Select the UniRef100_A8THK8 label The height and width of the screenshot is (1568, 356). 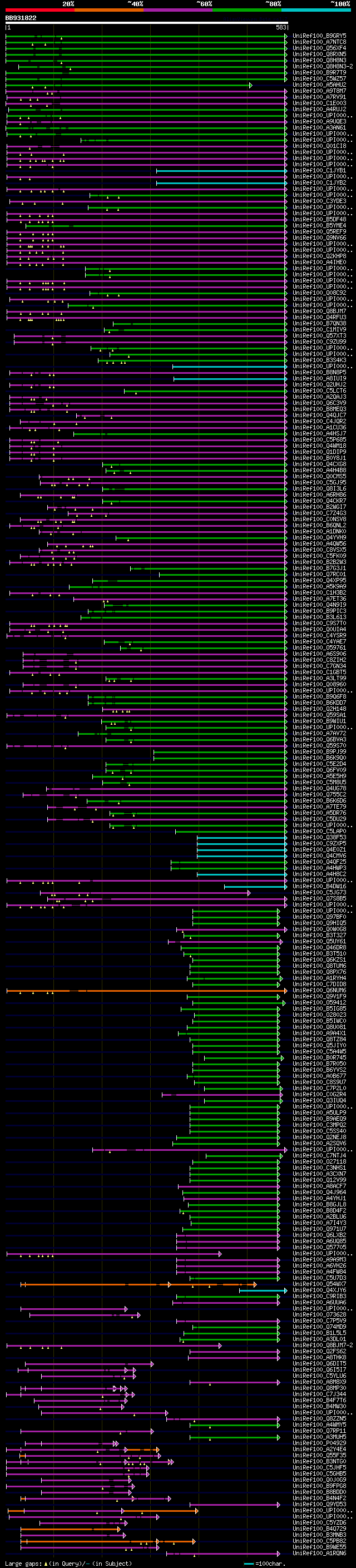(x=319, y=1357)
